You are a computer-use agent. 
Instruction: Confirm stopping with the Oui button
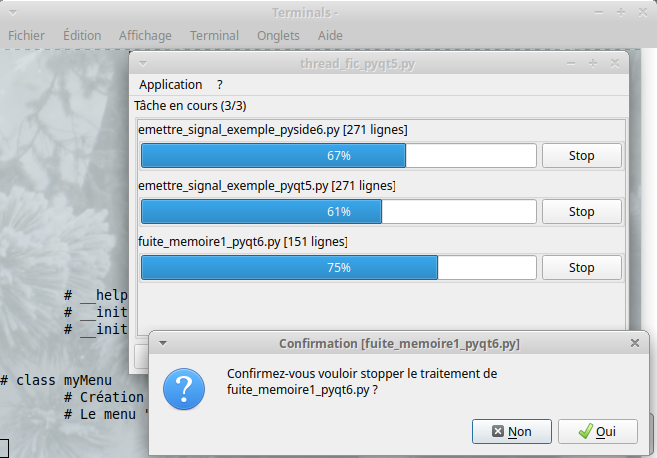597,432
